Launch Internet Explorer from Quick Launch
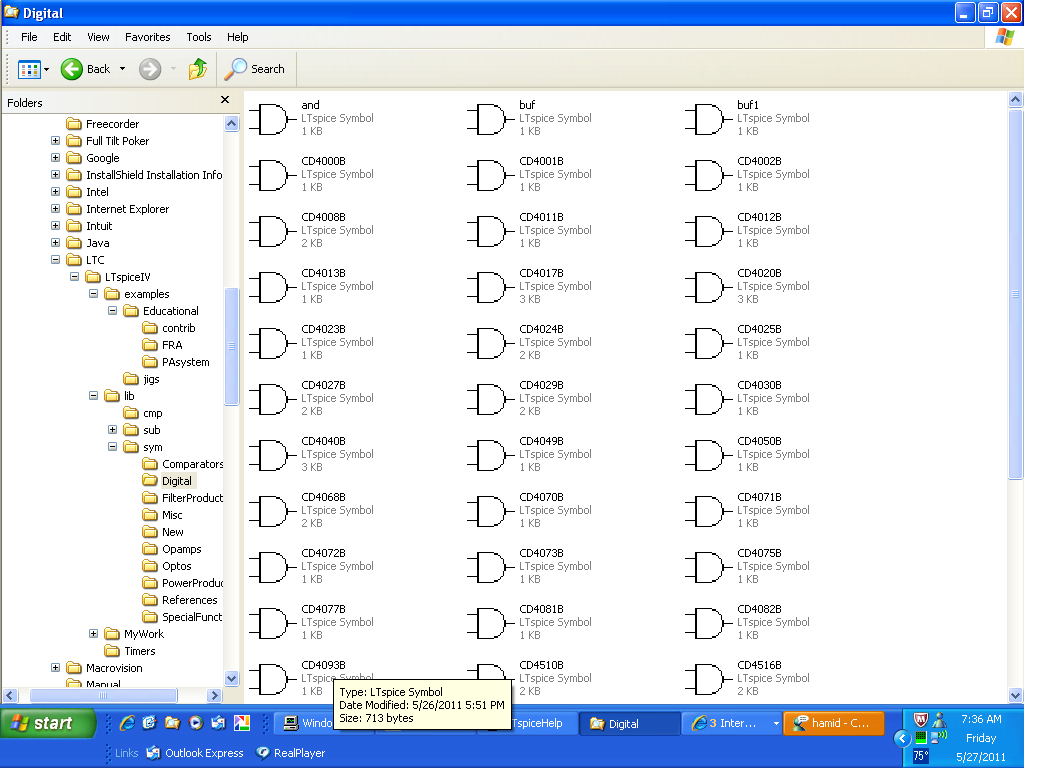This screenshot has height=770, width=1042. click(x=127, y=723)
